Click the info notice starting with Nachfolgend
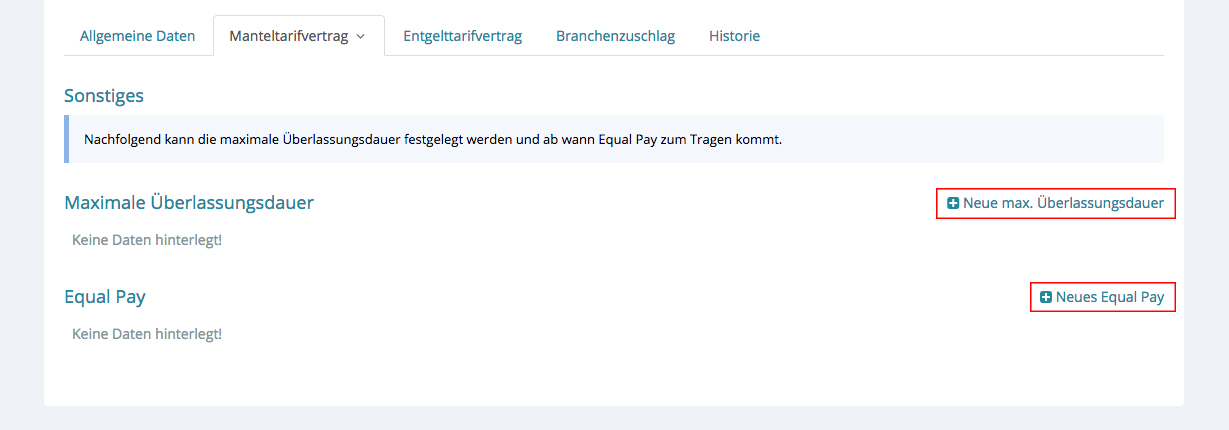Image resolution: width=1229 pixels, height=430 pixels. [x=432, y=139]
